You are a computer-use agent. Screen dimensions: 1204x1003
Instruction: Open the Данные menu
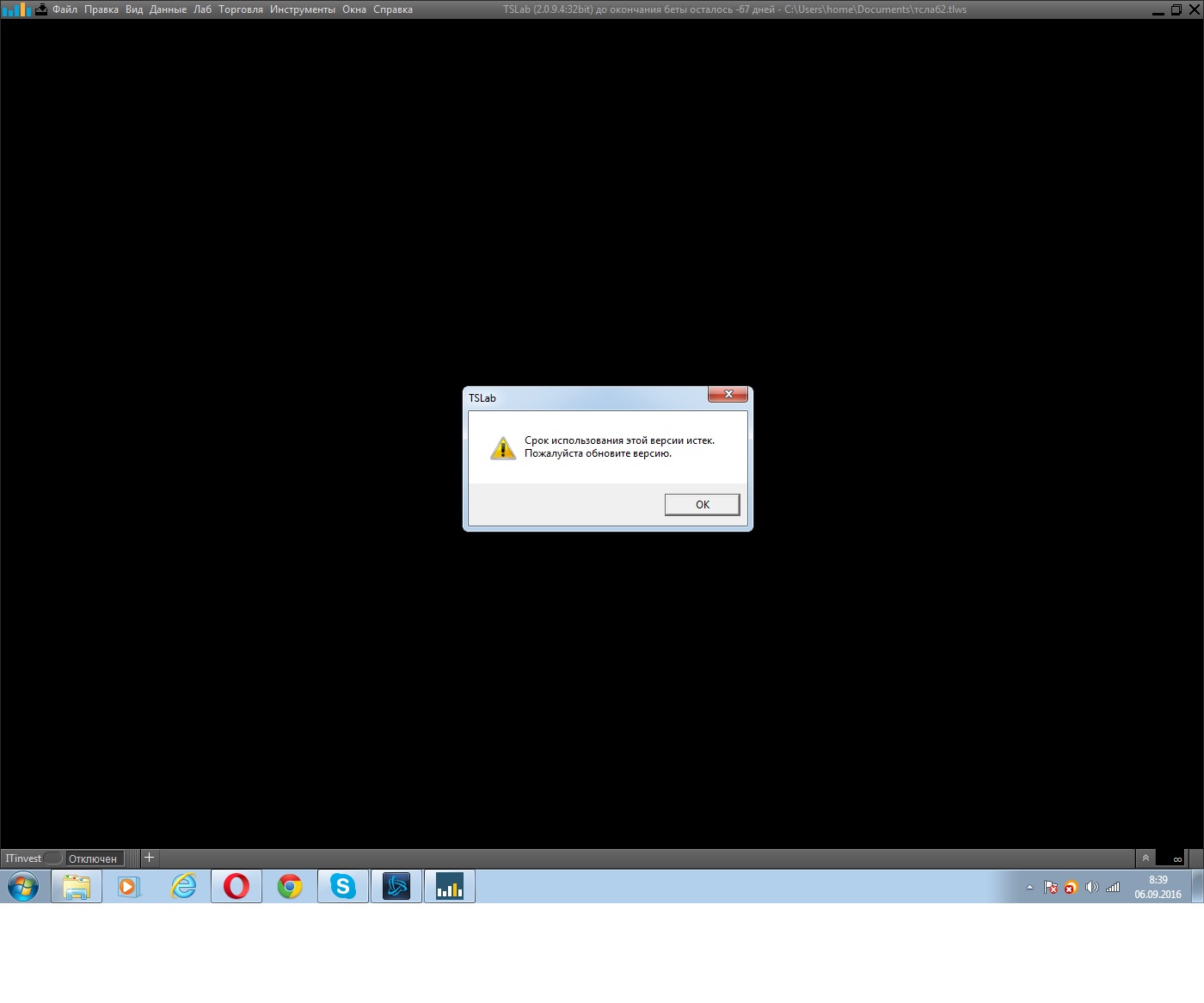pos(168,9)
